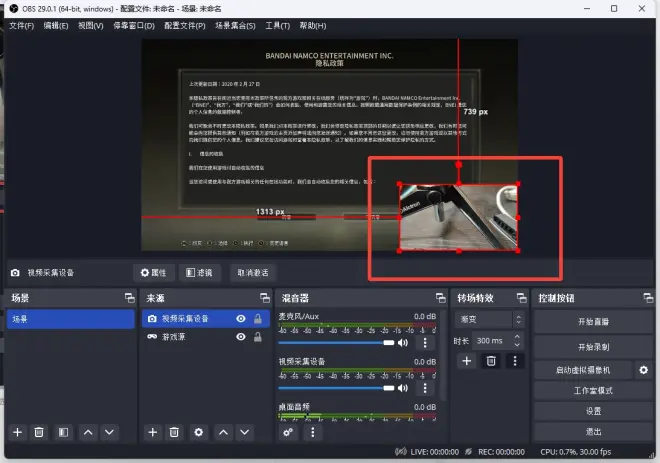Click the 开始直播 button
Screen dimensions: 660x463
[x=593, y=322]
